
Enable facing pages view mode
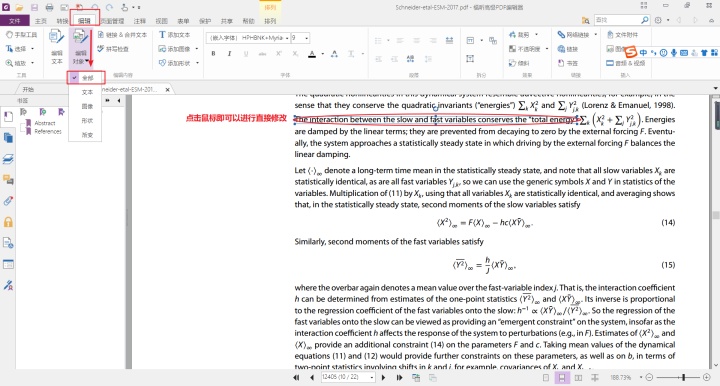[x=578, y=378]
